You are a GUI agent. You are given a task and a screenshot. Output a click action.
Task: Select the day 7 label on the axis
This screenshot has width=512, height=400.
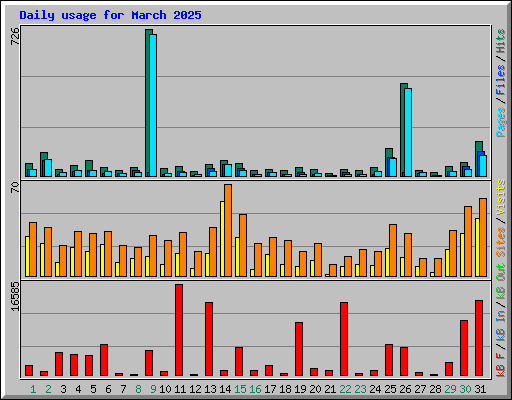[123, 389]
